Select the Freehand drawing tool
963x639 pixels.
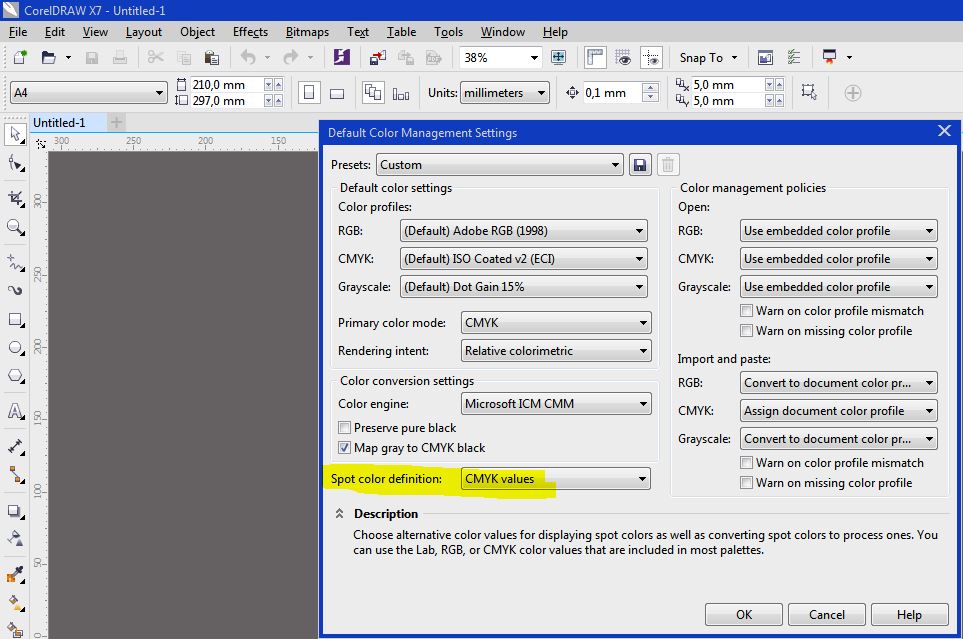pos(15,262)
